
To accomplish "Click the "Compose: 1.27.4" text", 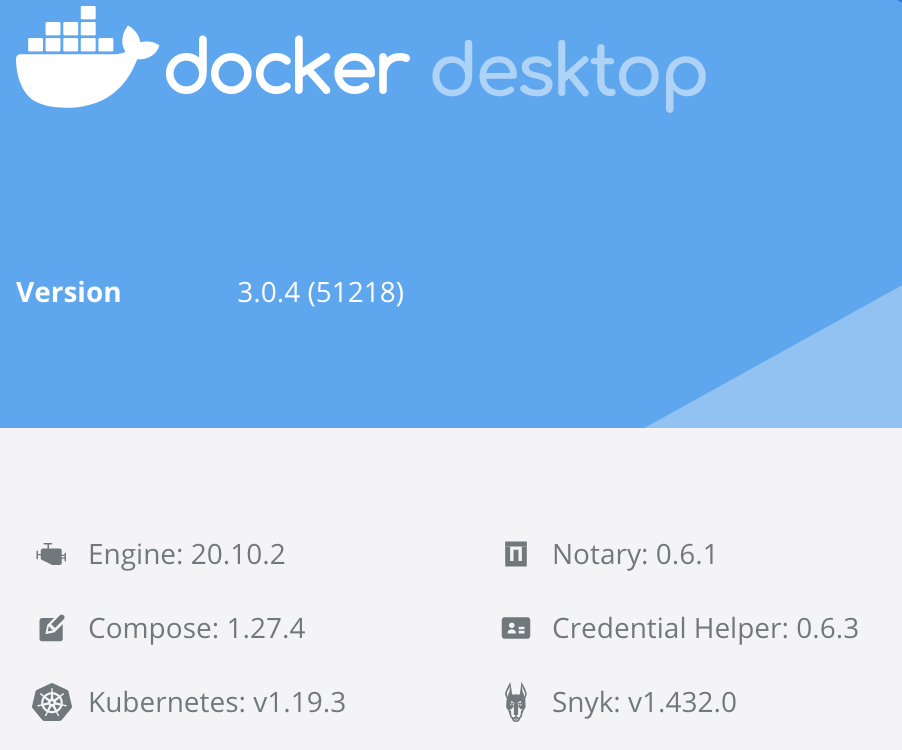I will click(x=197, y=628).
